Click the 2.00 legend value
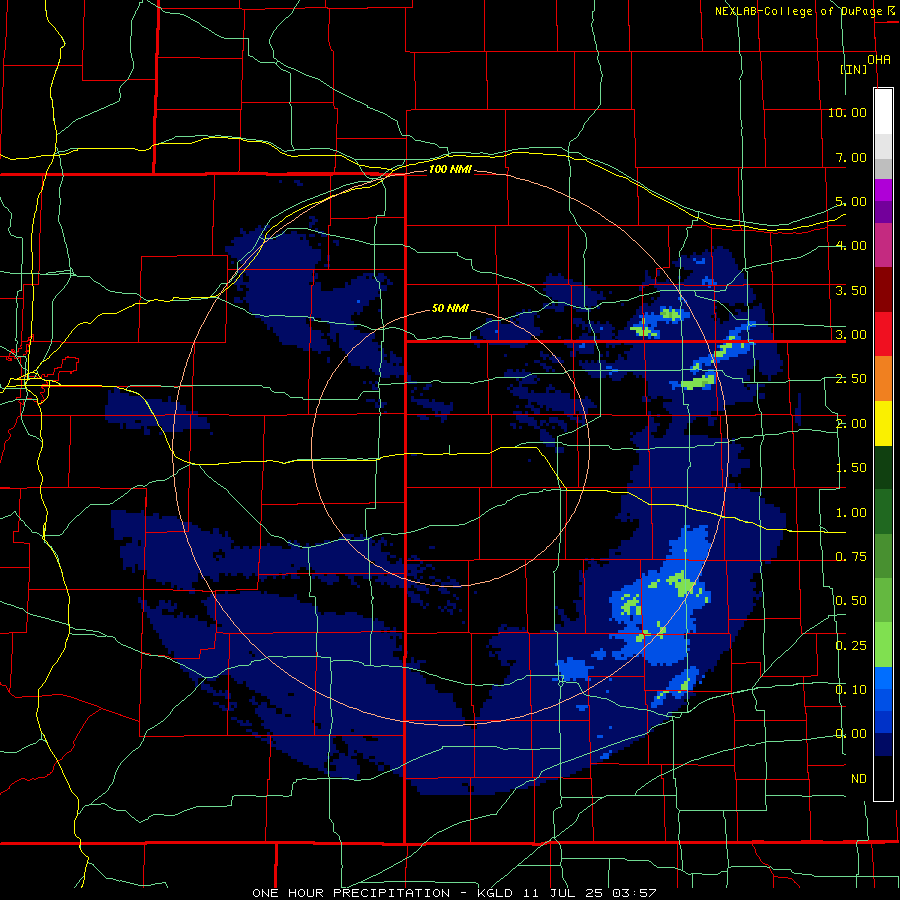 851,424
